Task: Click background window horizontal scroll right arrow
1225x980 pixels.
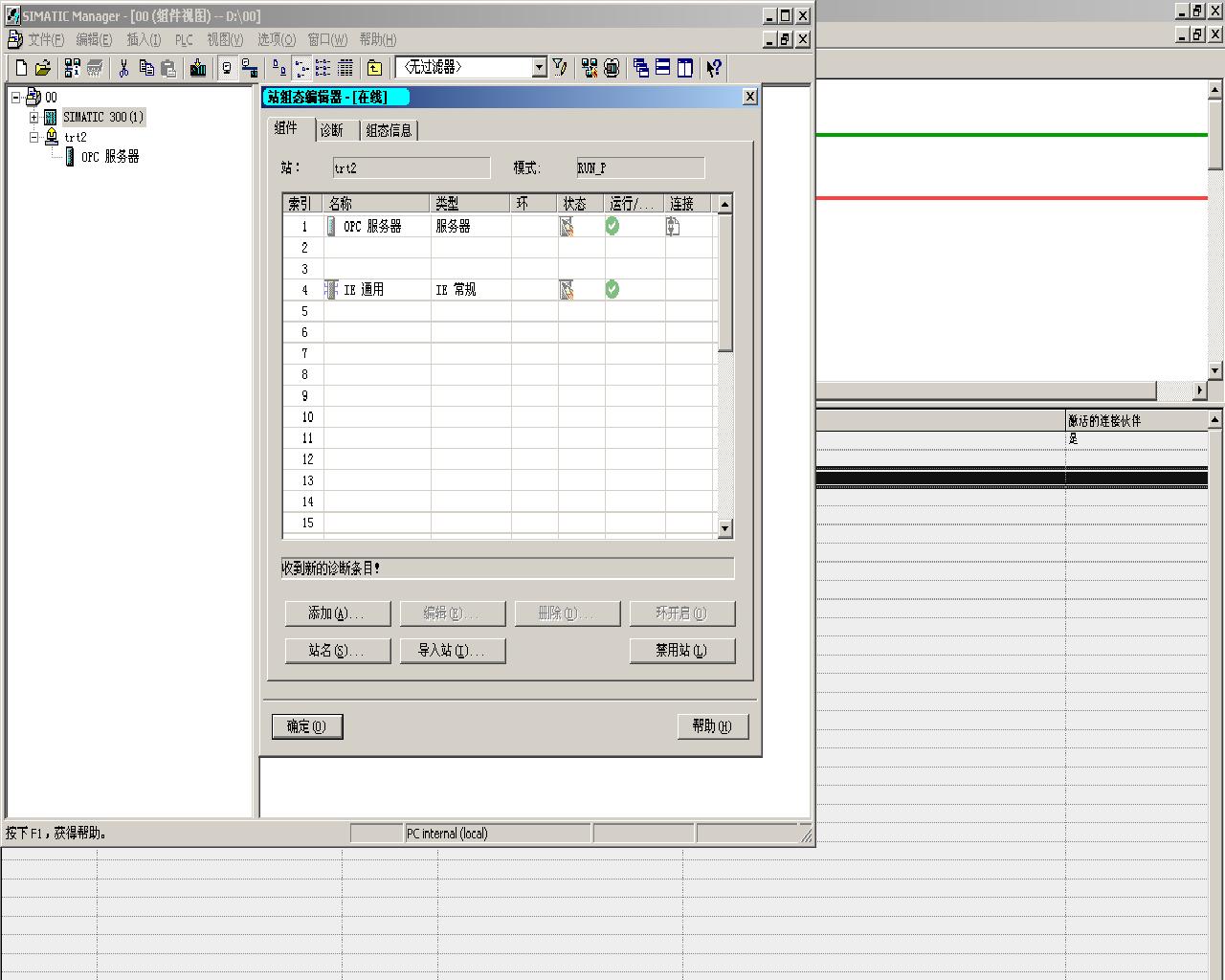Action: coord(1200,390)
